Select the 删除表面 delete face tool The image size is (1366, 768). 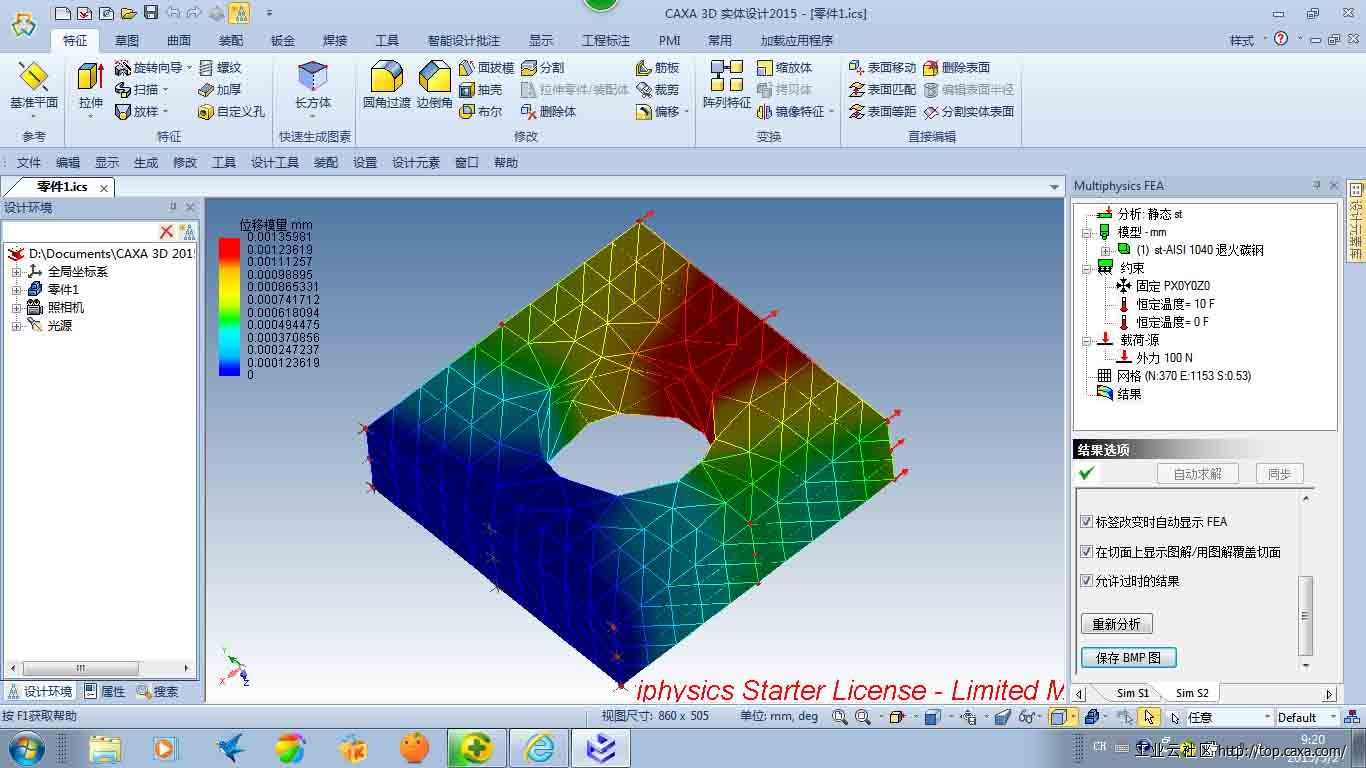pyautogui.click(x=957, y=67)
